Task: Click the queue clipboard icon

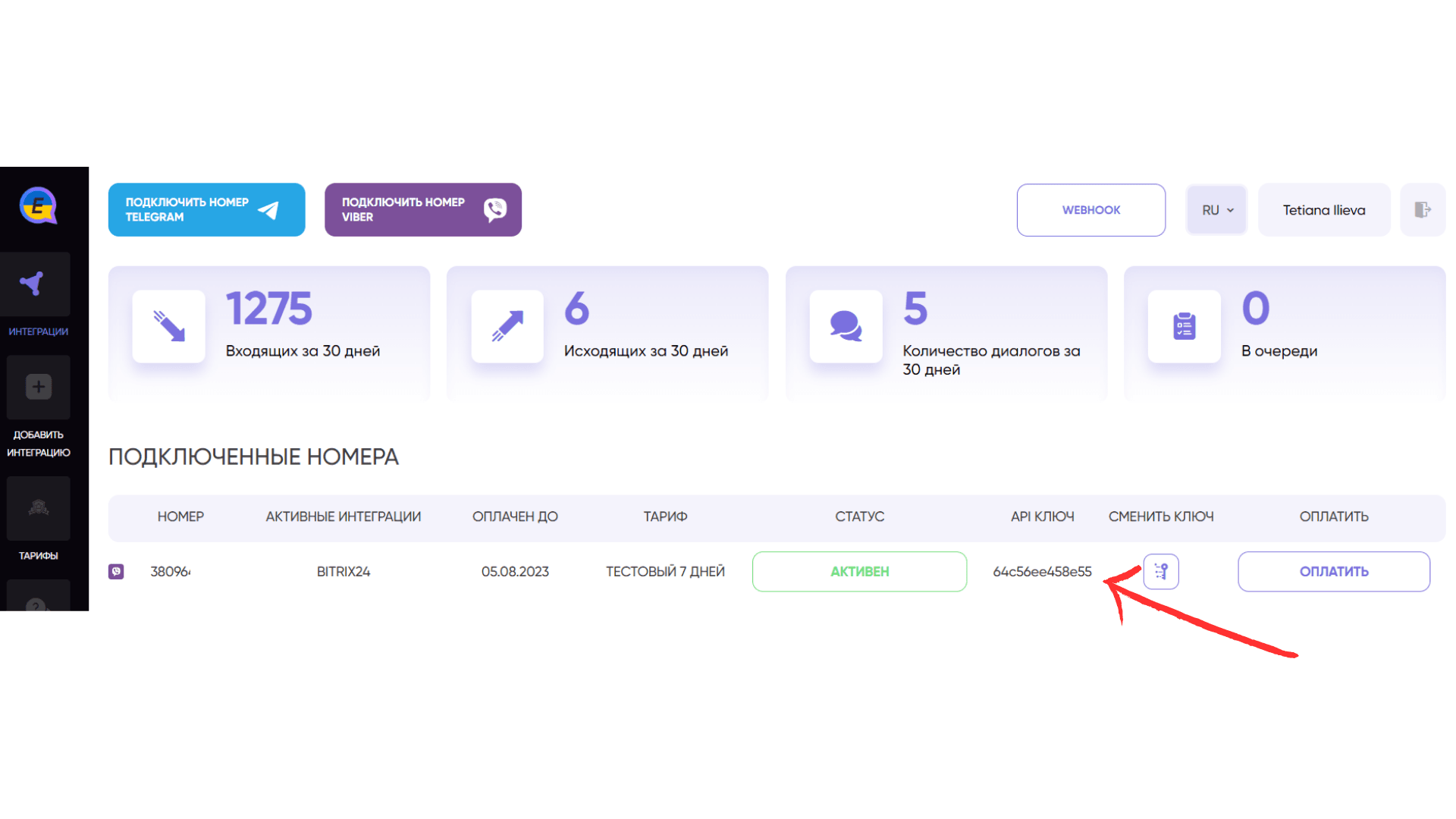Action: 1184,326
